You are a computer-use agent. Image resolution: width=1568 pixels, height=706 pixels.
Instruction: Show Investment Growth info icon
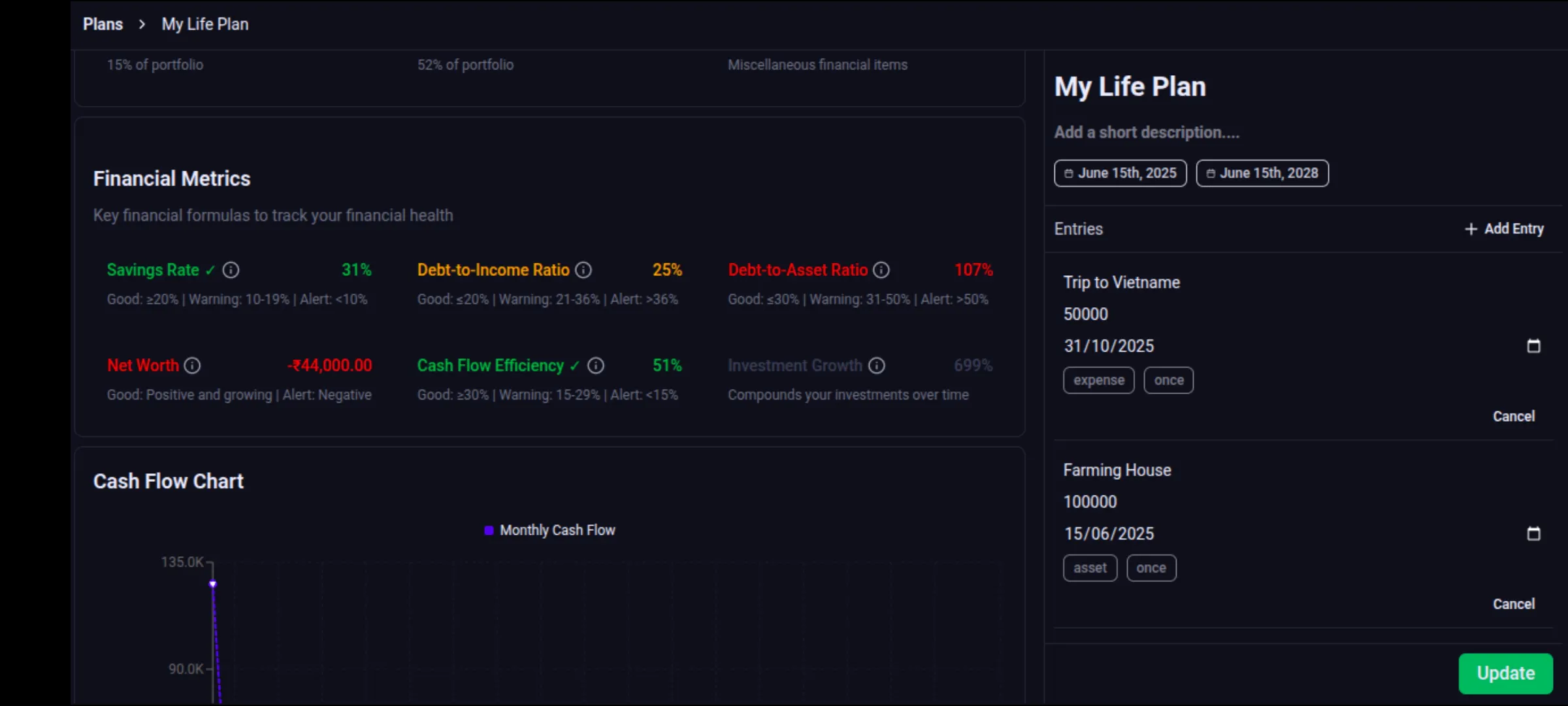click(x=877, y=365)
